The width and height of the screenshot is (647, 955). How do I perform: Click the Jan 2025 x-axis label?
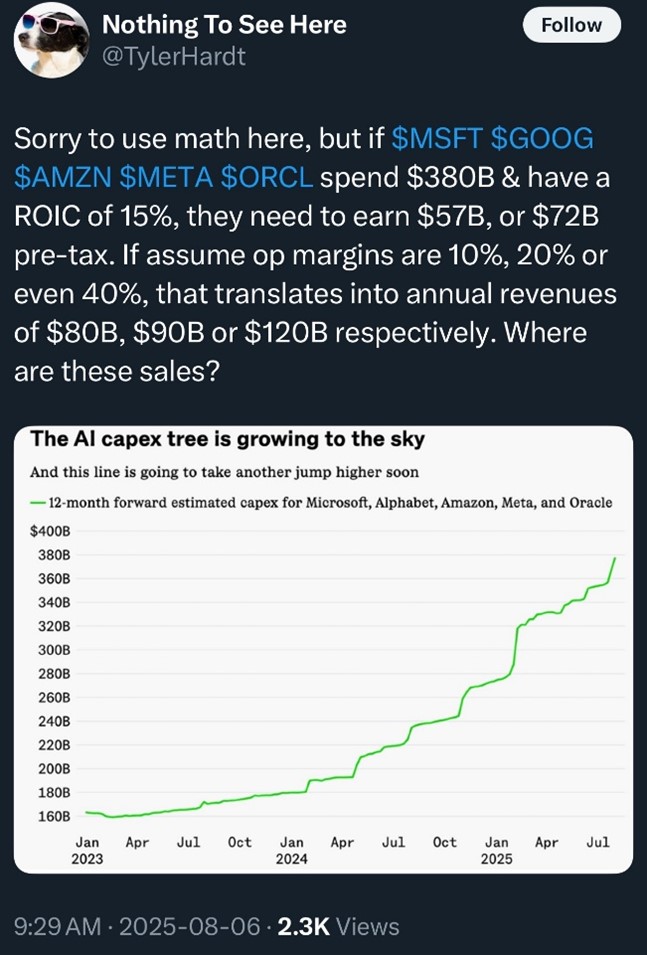click(496, 850)
